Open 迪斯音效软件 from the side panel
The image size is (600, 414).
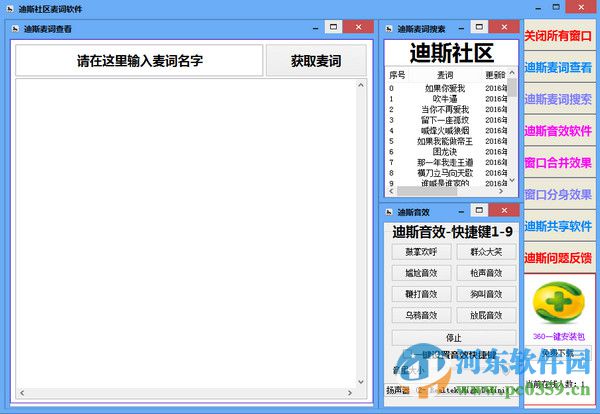point(558,131)
